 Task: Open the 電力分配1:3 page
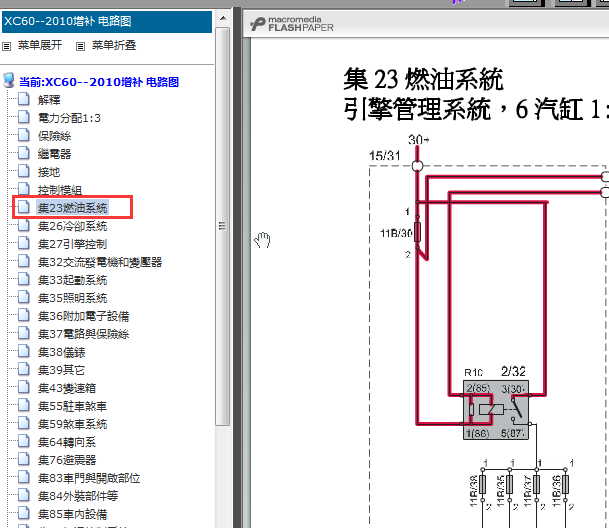point(69,118)
